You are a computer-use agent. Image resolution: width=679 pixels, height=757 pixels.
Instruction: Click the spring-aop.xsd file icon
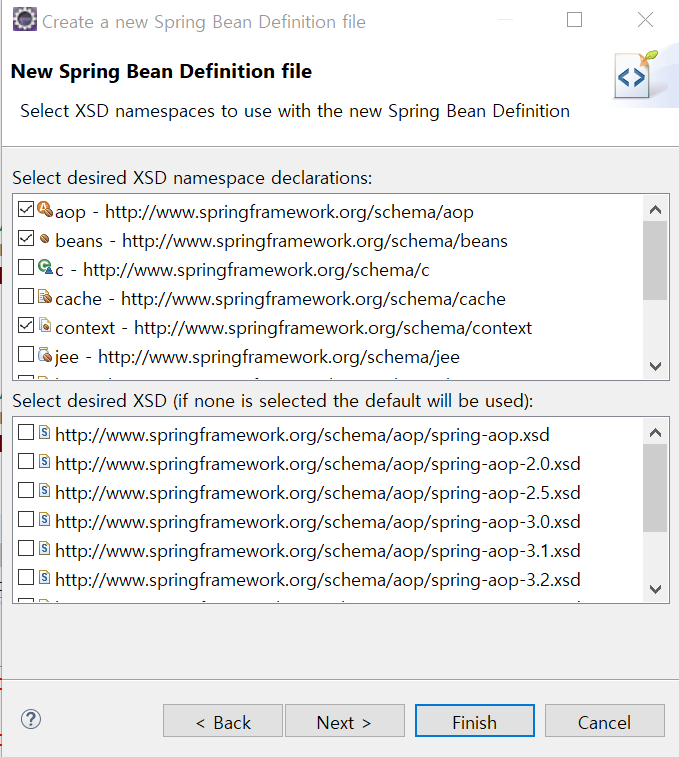[x=44, y=432]
